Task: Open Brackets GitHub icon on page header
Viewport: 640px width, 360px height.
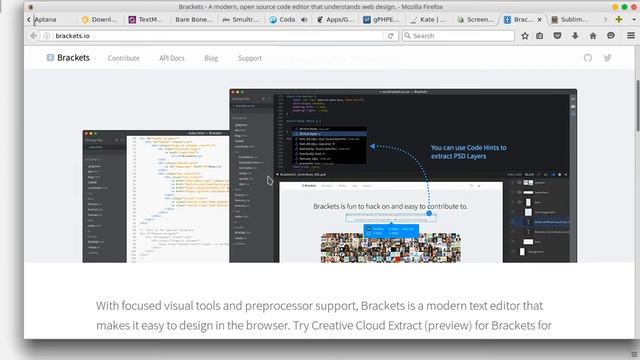Action: 588,58
